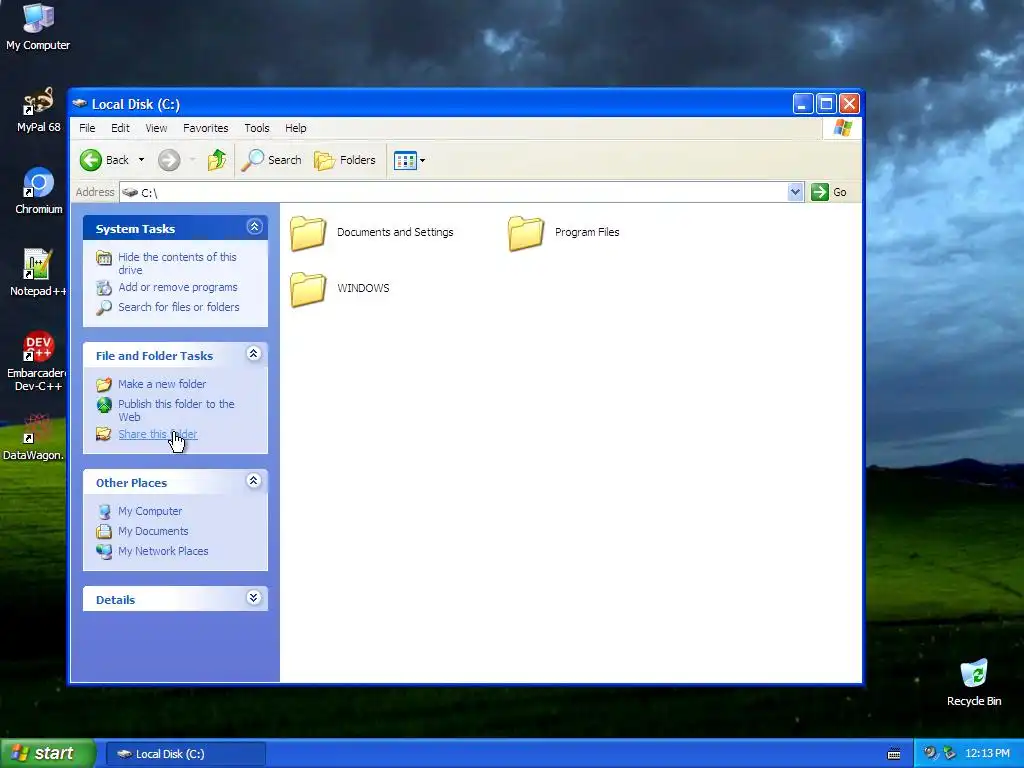The width and height of the screenshot is (1024, 768).
Task: Open My Documents in Other Places
Action: (153, 531)
